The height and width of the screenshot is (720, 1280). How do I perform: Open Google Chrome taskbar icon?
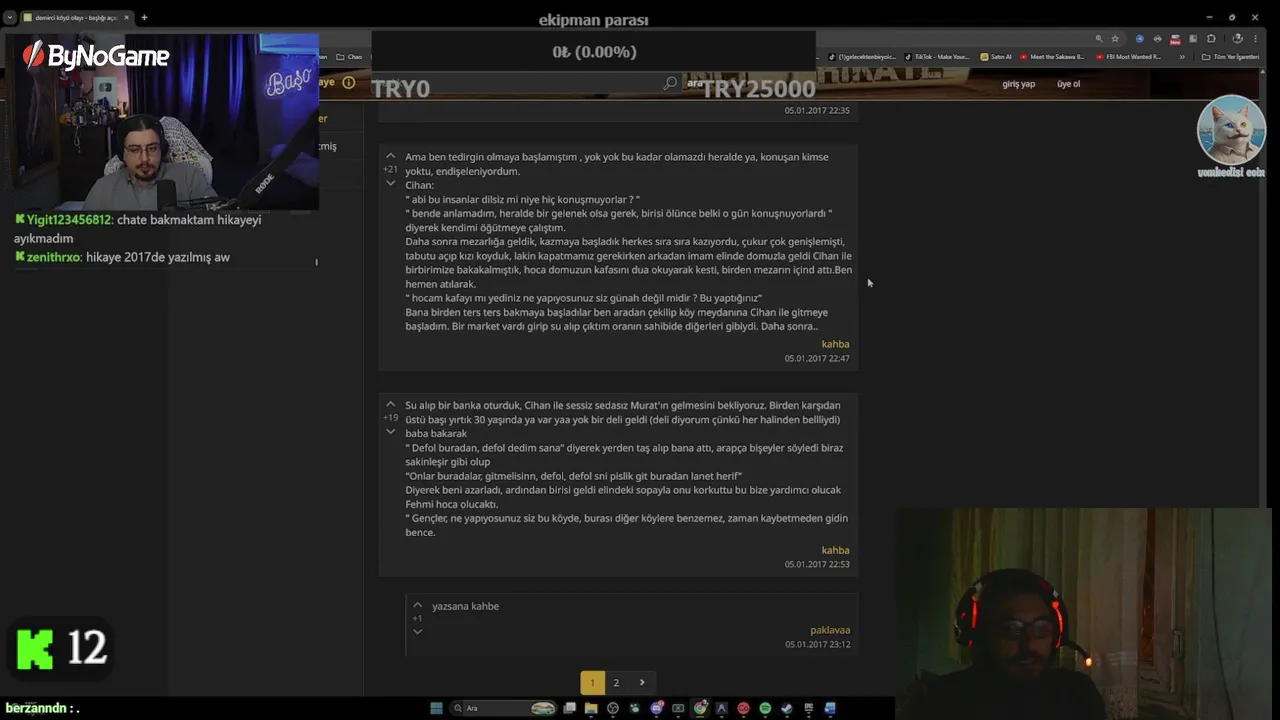[700, 708]
